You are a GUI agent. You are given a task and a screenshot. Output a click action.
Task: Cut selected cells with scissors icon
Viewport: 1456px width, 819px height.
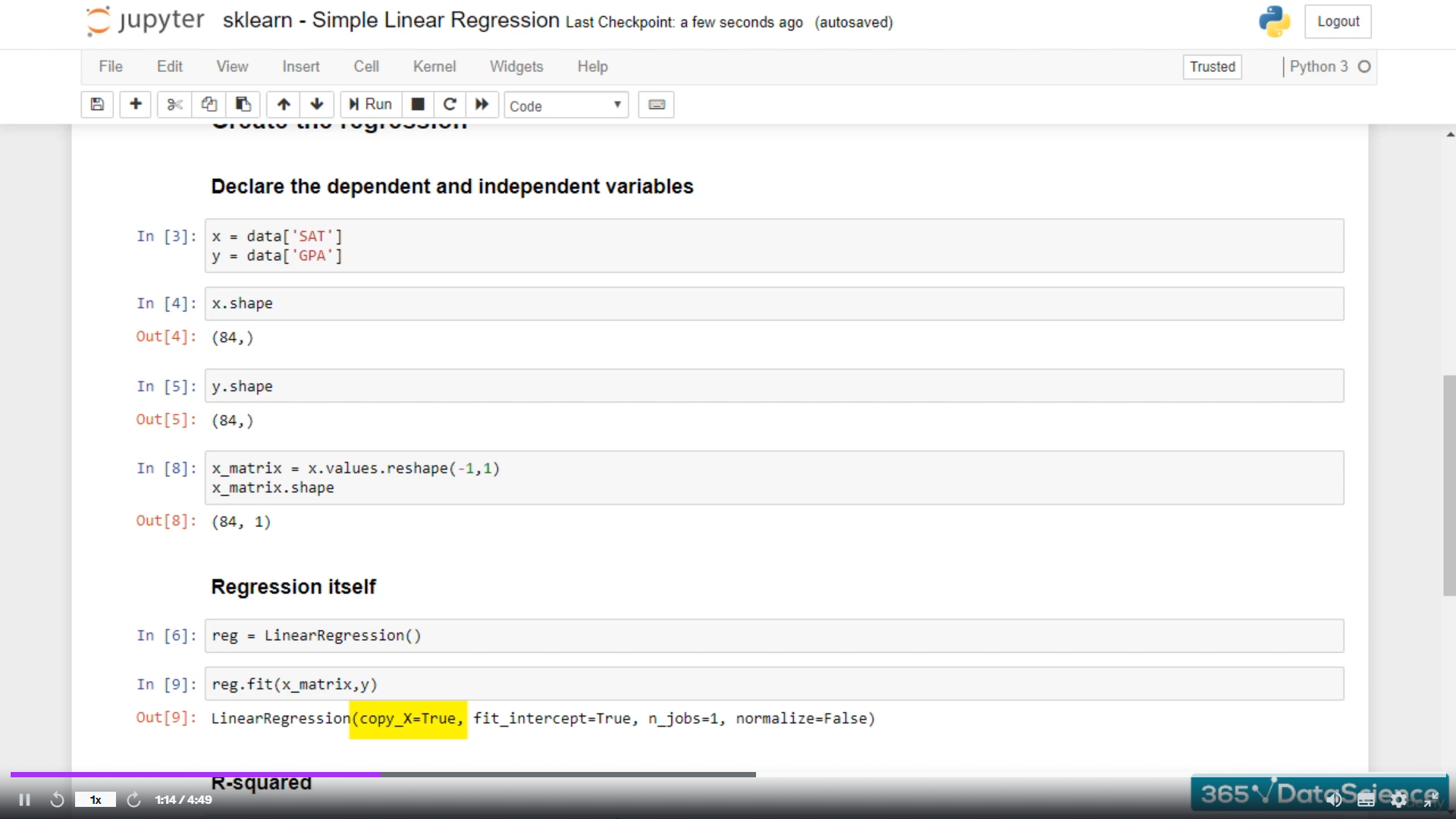click(x=174, y=105)
